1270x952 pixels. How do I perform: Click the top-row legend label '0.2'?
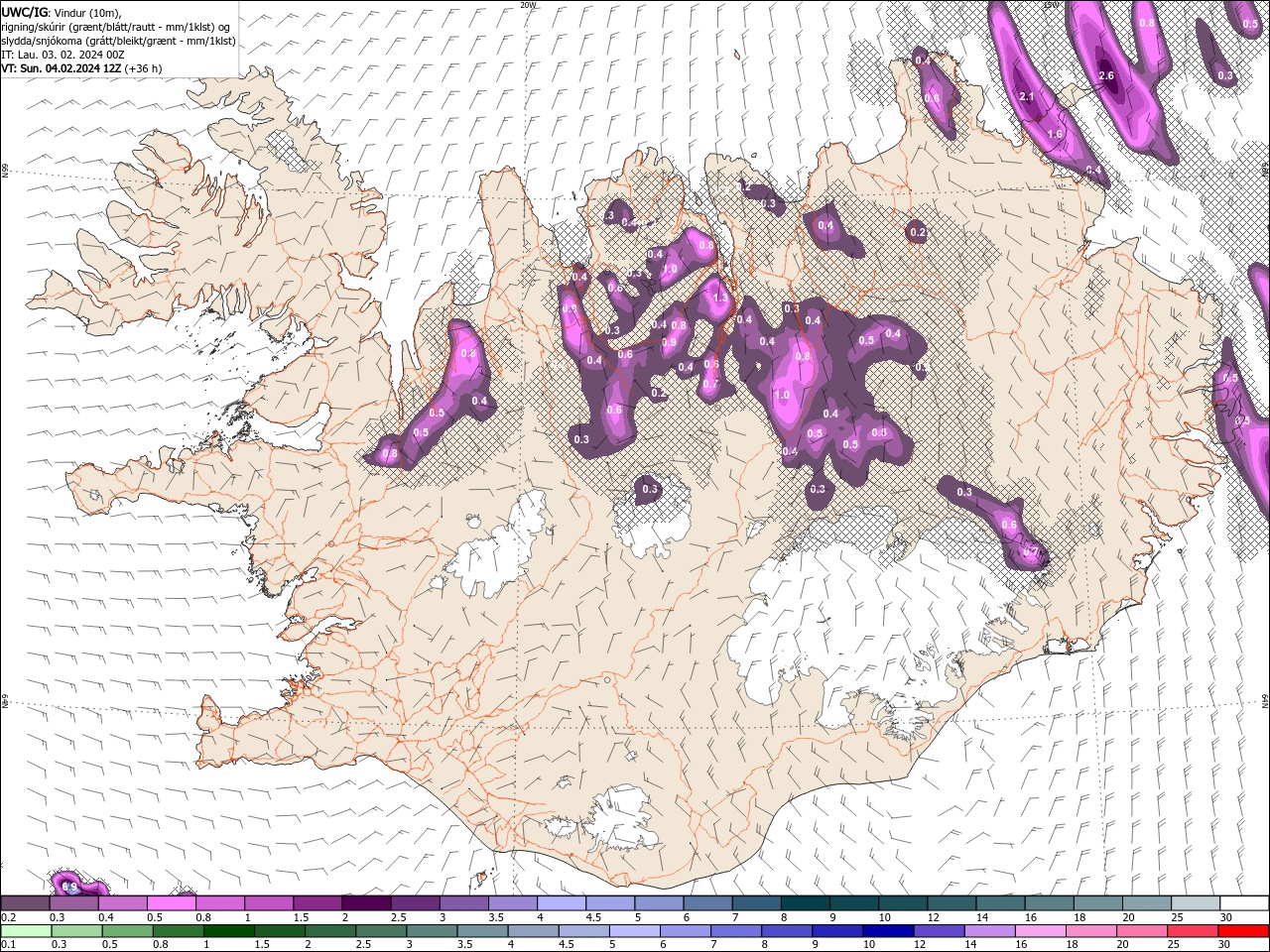coord(9,917)
